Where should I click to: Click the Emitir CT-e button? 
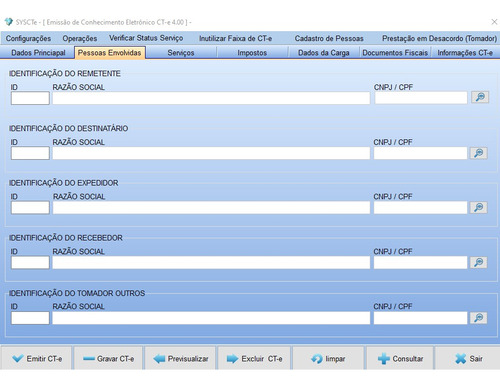pos(36,359)
